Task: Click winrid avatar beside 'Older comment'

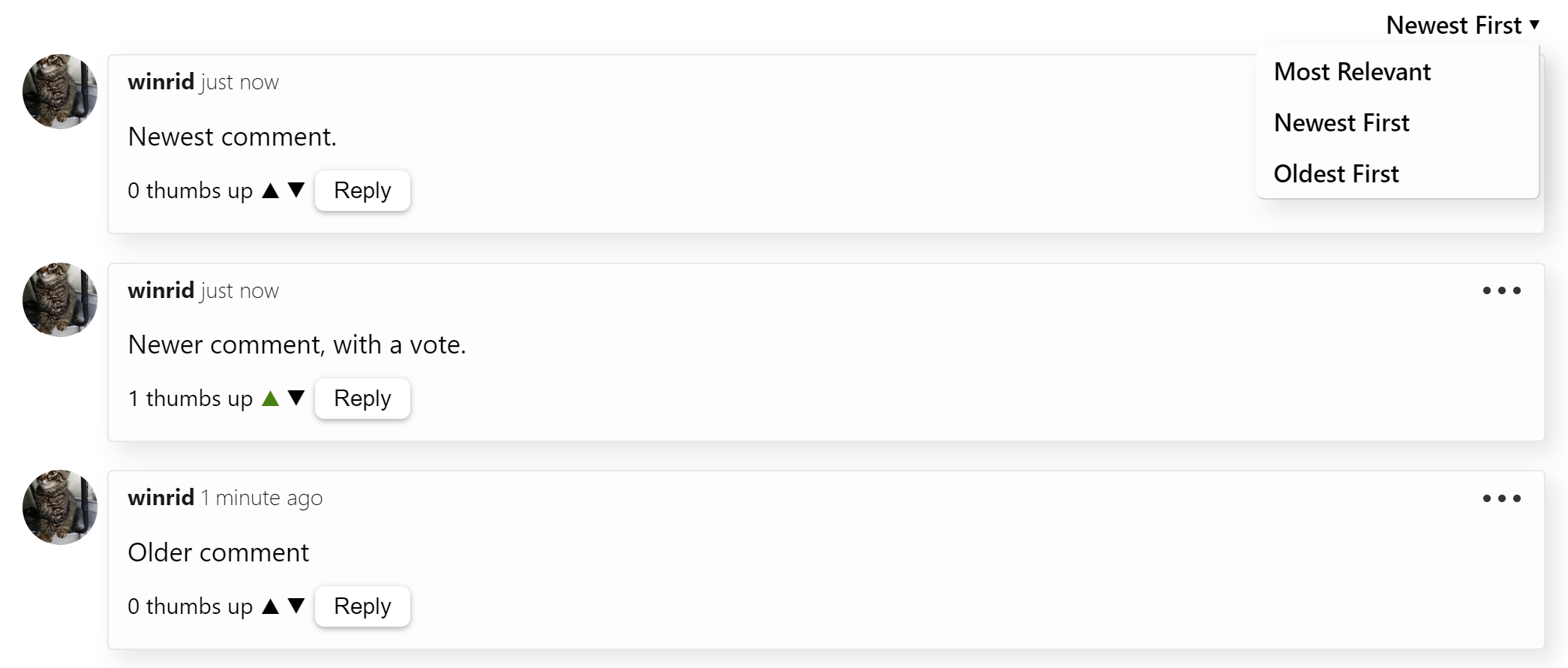Action: 60,507
